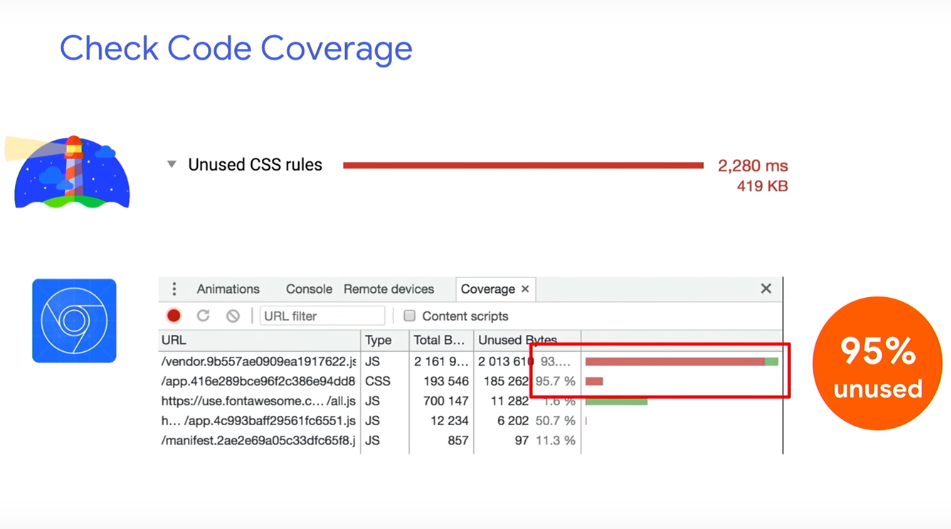Screen dimensions: 951x529
Task: Click the 185 262 unused bytes cell
Action: point(506,381)
